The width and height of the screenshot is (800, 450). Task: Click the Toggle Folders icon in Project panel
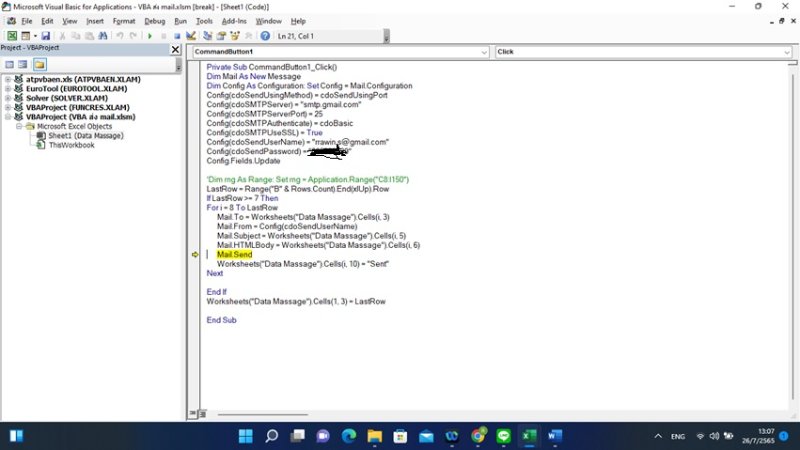click(x=39, y=64)
